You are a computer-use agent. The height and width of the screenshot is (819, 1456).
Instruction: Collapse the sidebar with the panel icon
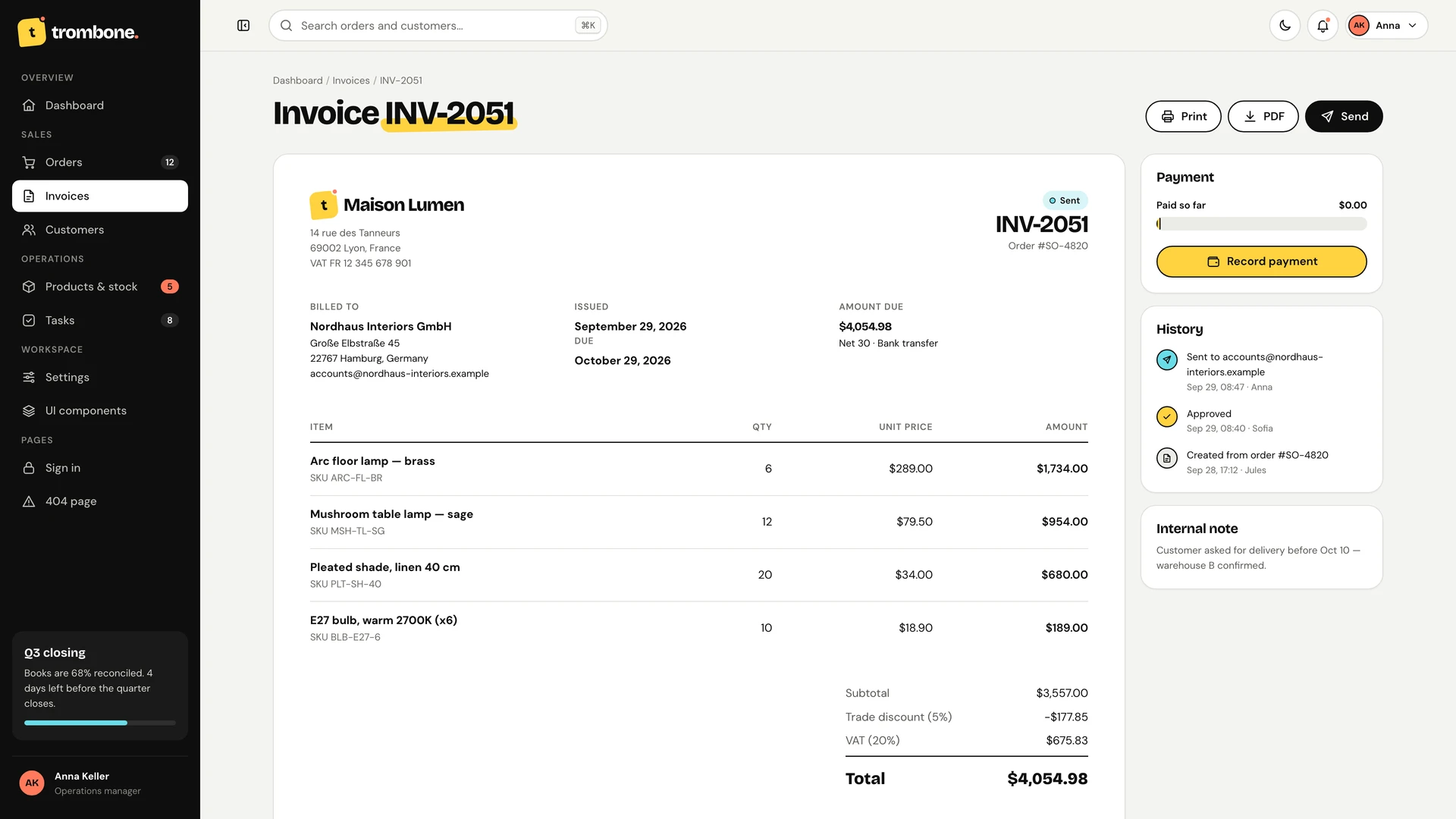coord(243,26)
